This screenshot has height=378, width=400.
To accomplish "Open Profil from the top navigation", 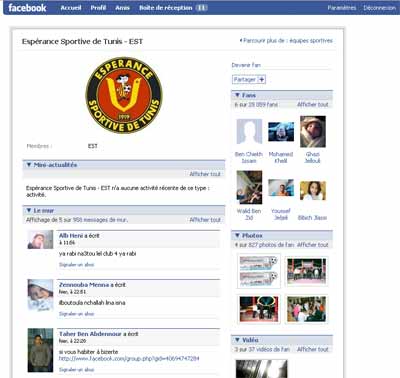I will pyautogui.click(x=98, y=8).
